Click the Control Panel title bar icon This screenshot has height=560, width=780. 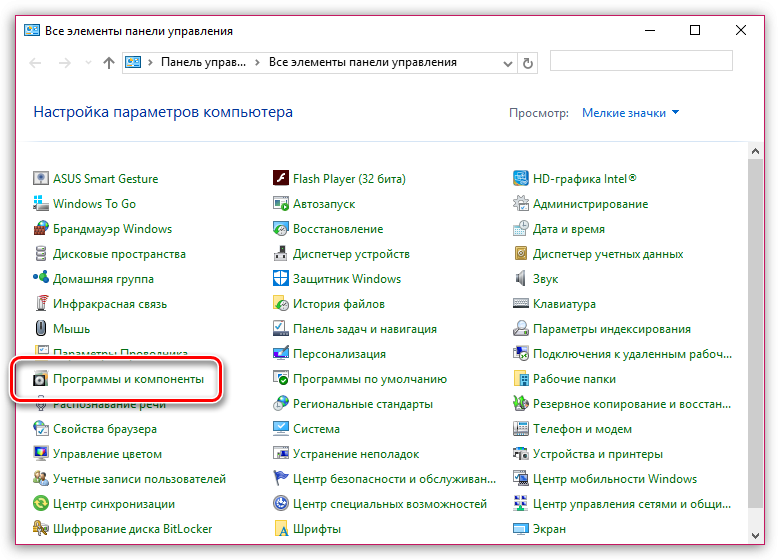[x=32, y=30]
